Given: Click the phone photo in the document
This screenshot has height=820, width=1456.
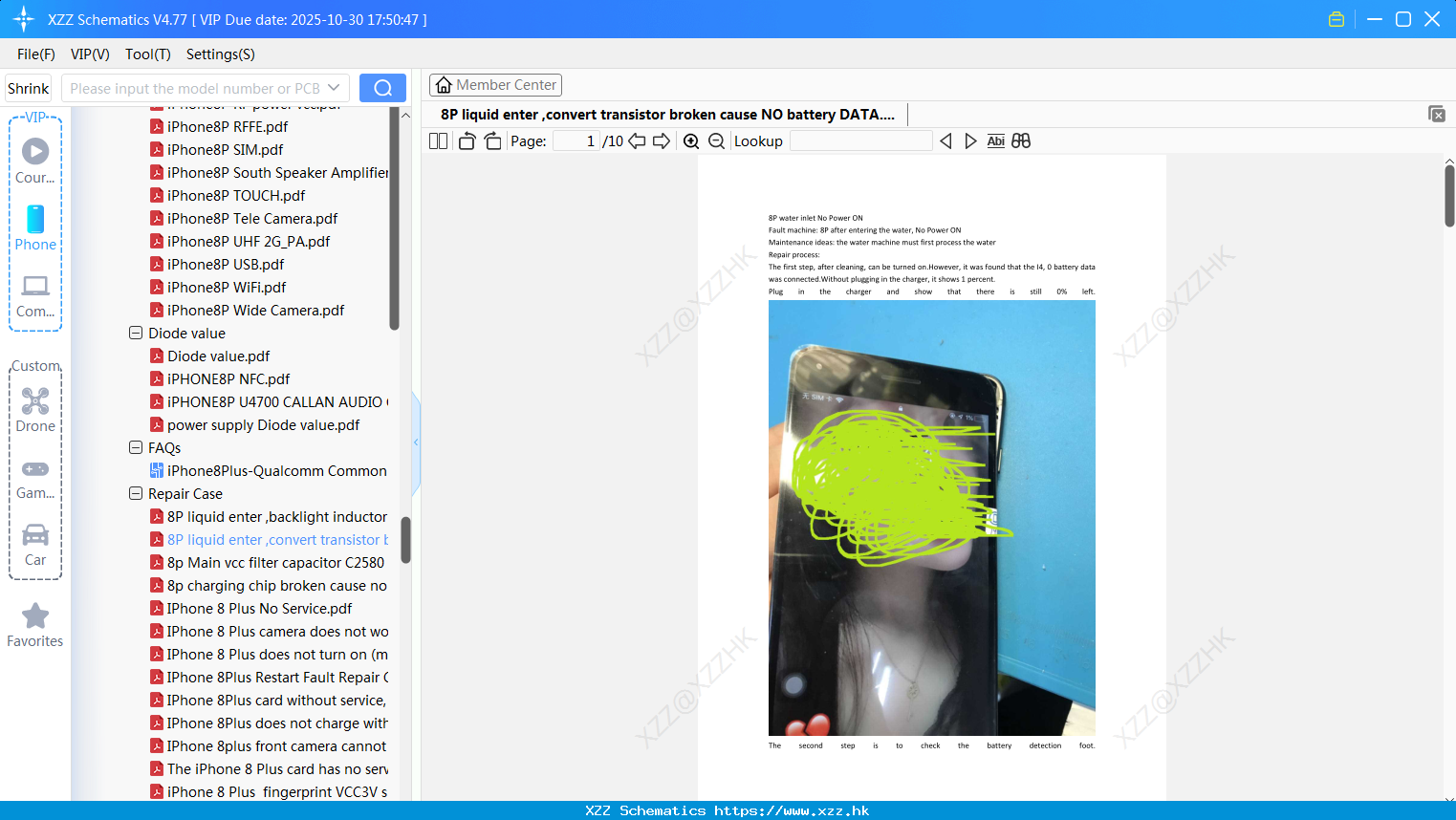Looking at the screenshot, I should [931, 517].
